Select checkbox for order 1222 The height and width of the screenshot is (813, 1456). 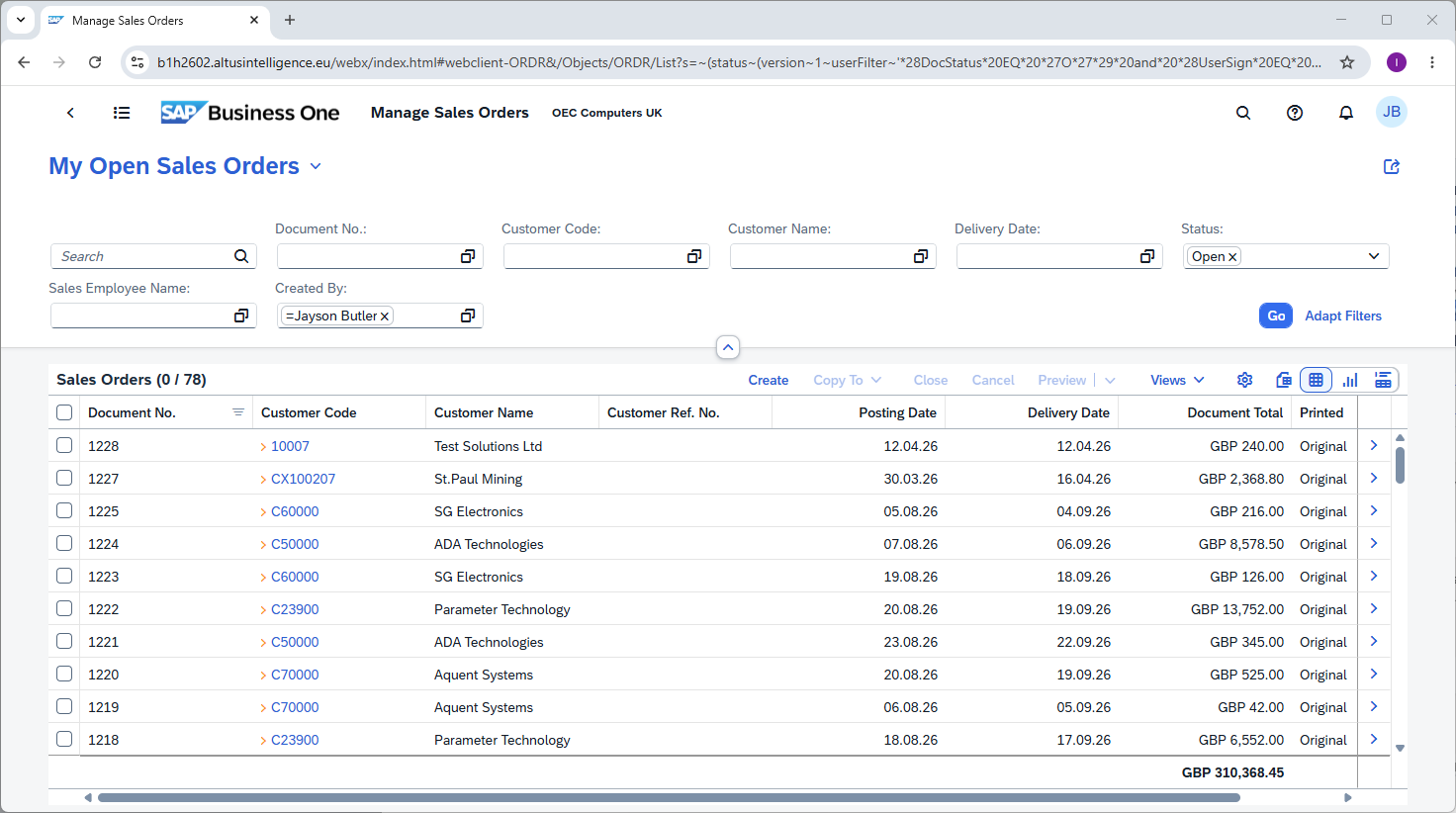pyautogui.click(x=64, y=608)
